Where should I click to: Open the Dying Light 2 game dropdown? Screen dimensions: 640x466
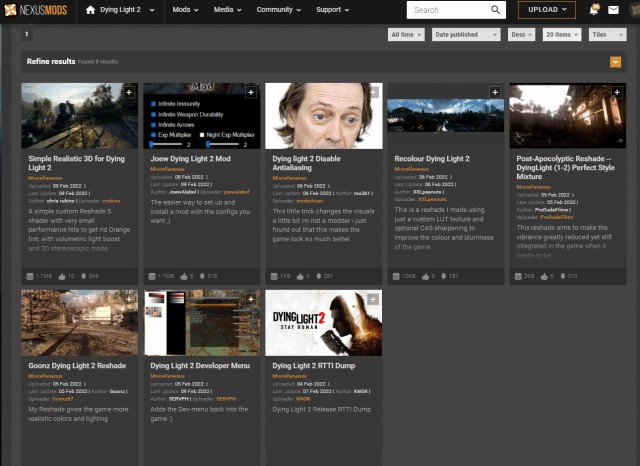click(x=127, y=10)
